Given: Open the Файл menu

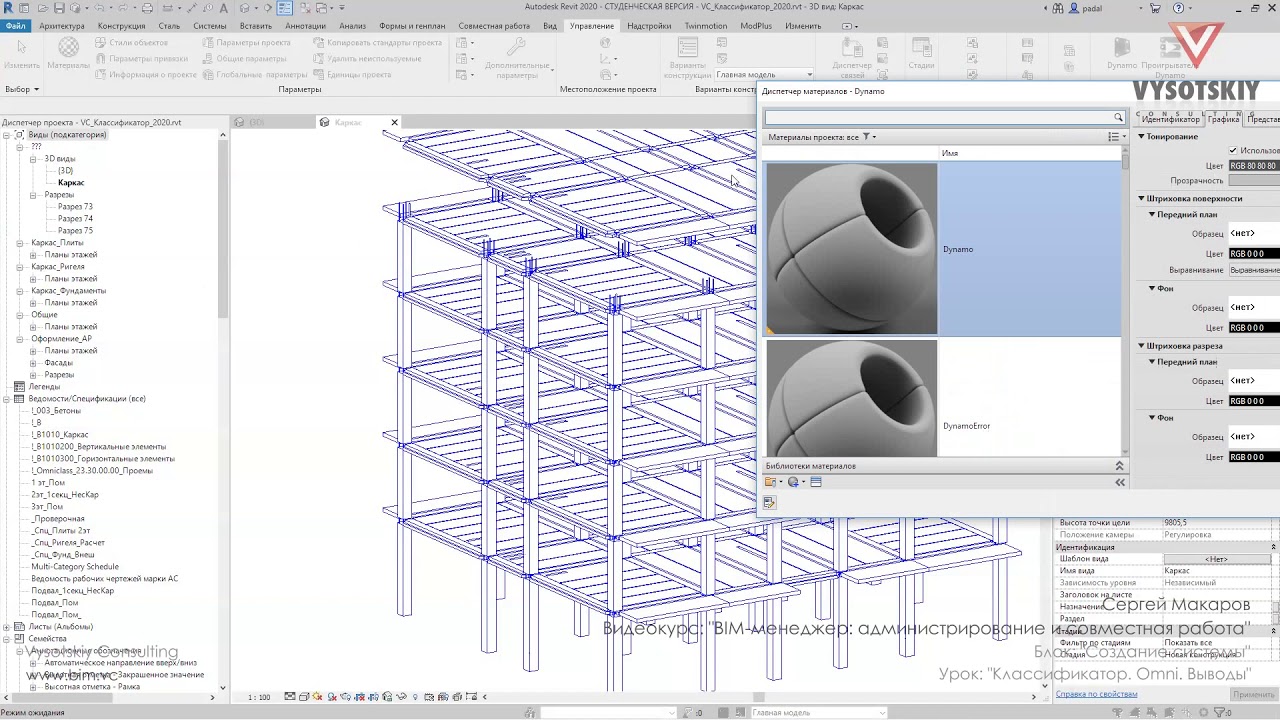Looking at the screenshot, I should click(x=15, y=26).
